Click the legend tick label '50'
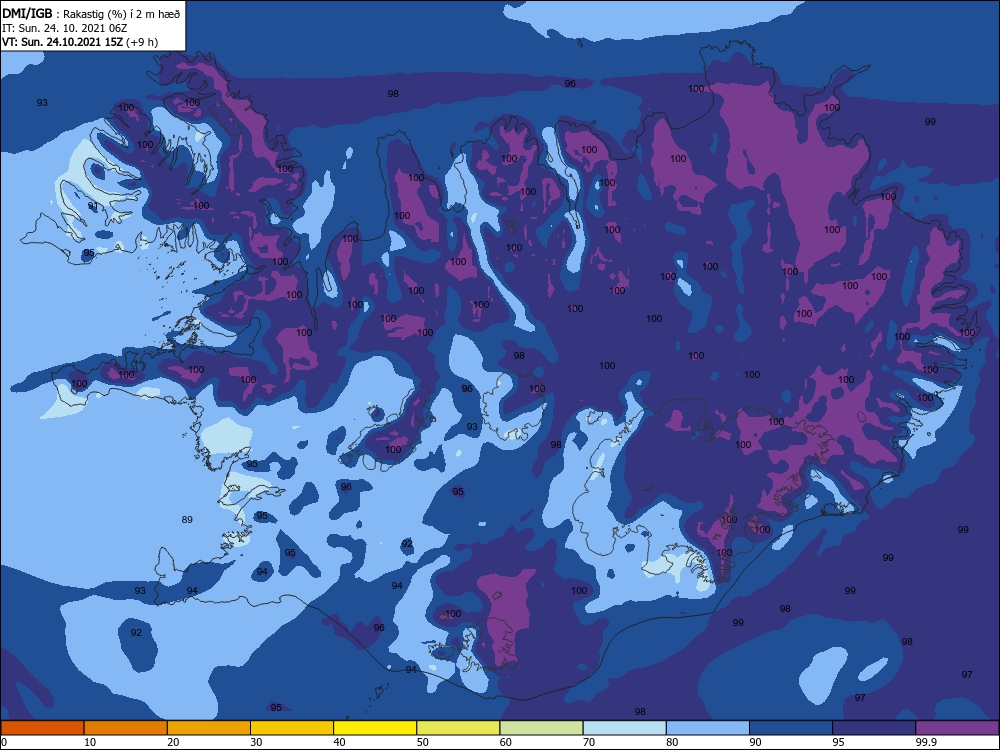 (x=423, y=742)
